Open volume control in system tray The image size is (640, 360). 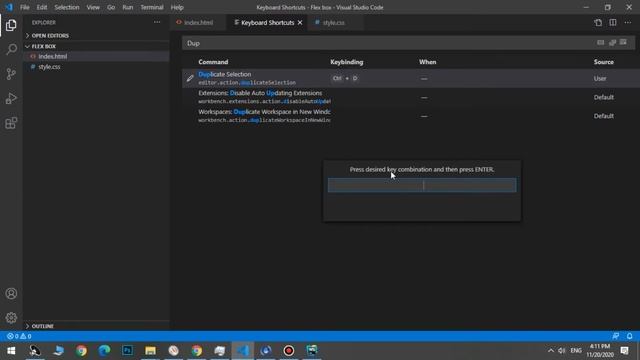tap(562, 351)
